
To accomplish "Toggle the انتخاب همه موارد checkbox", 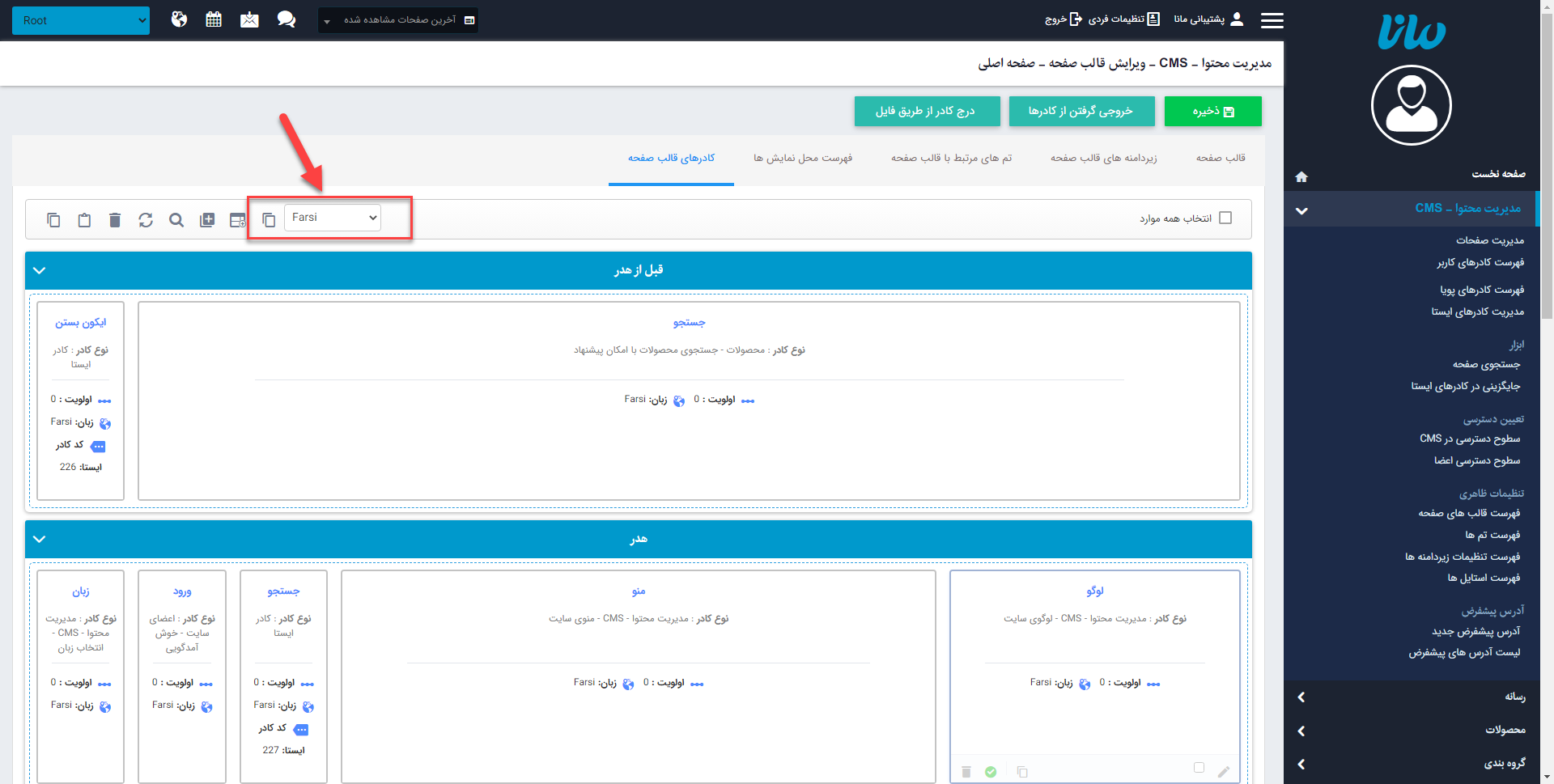I will 1226,218.
